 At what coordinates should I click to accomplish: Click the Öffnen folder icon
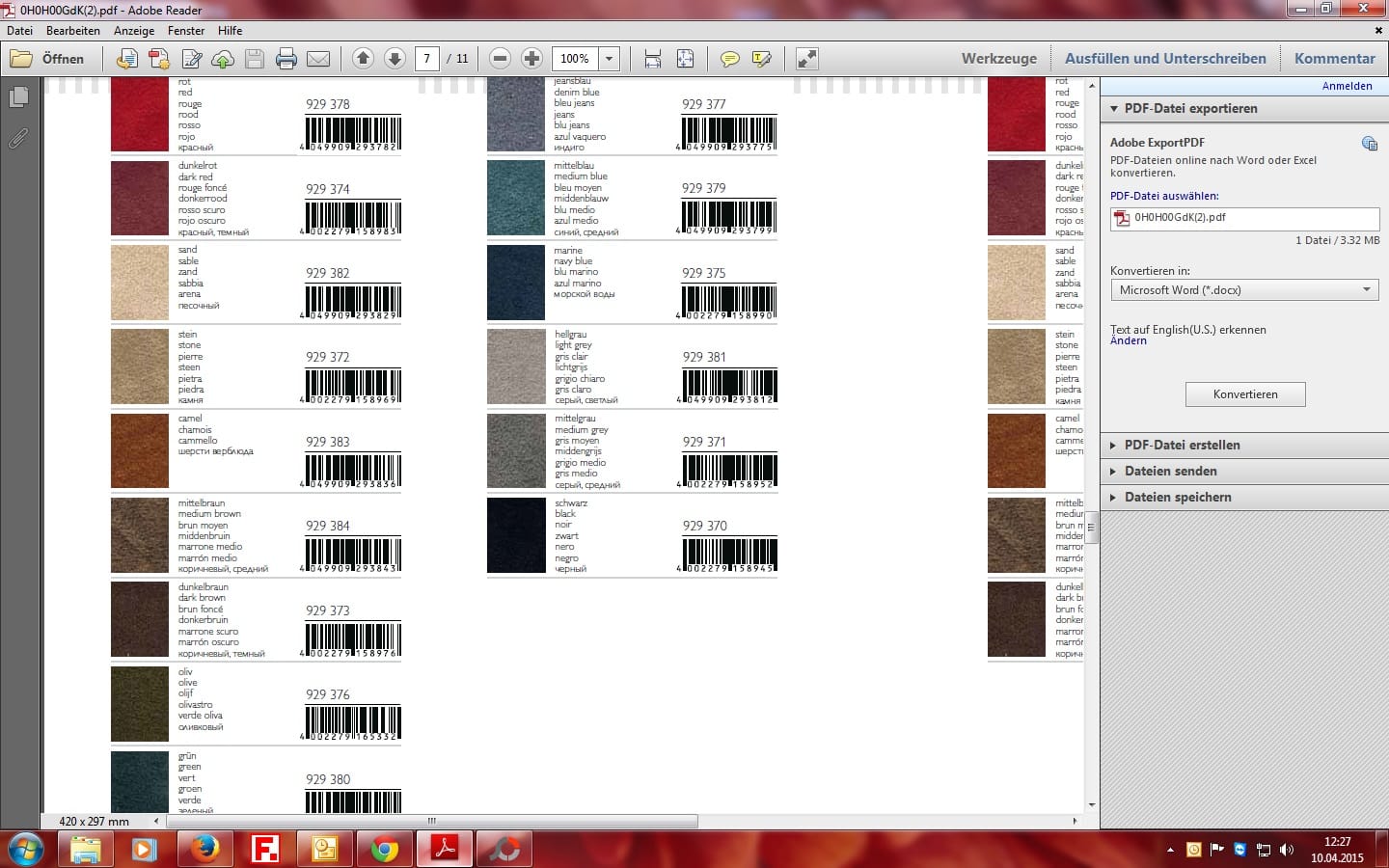pyautogui.click(x=21, y=59)
